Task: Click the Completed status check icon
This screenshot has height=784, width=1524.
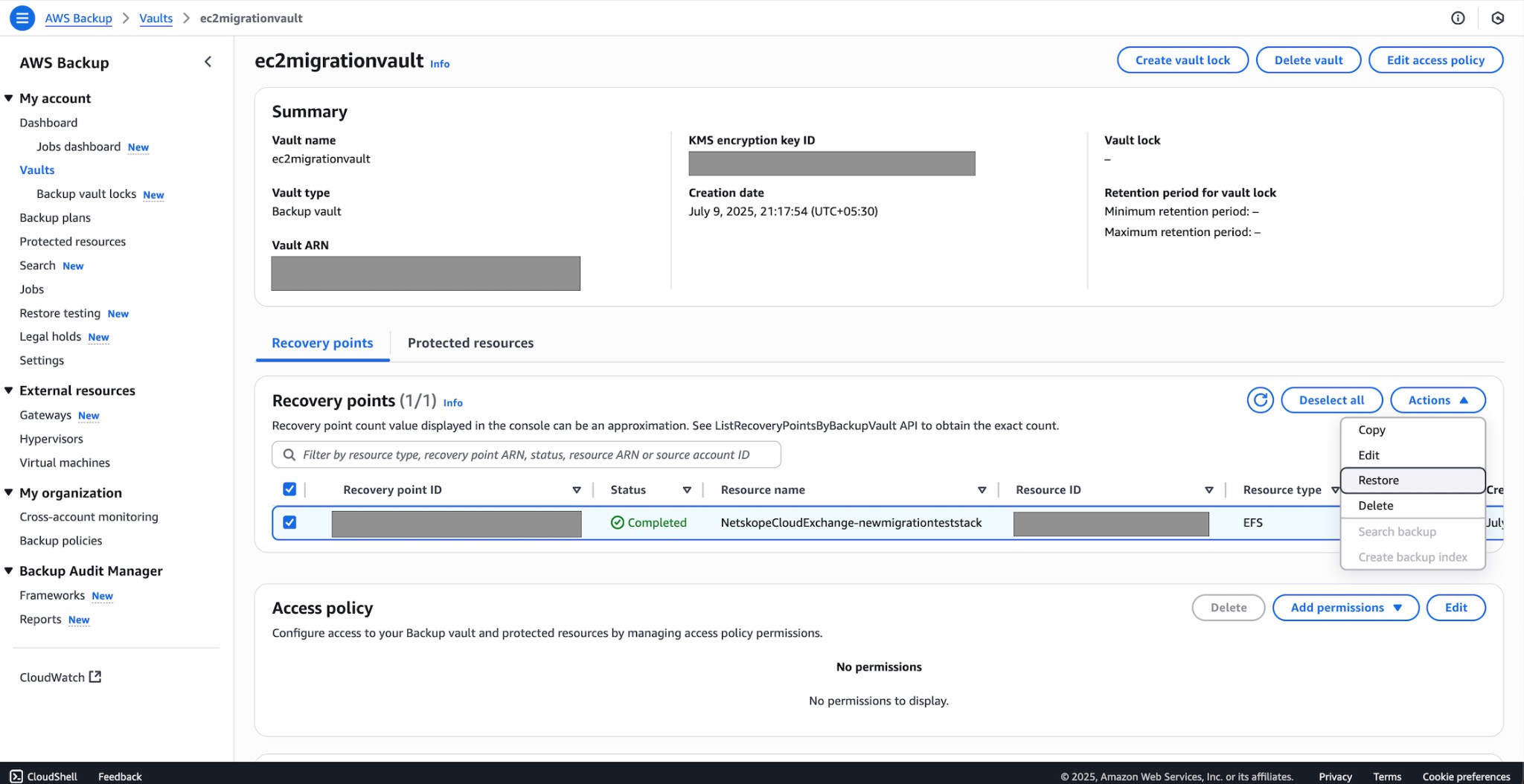Action: (617, 522)
